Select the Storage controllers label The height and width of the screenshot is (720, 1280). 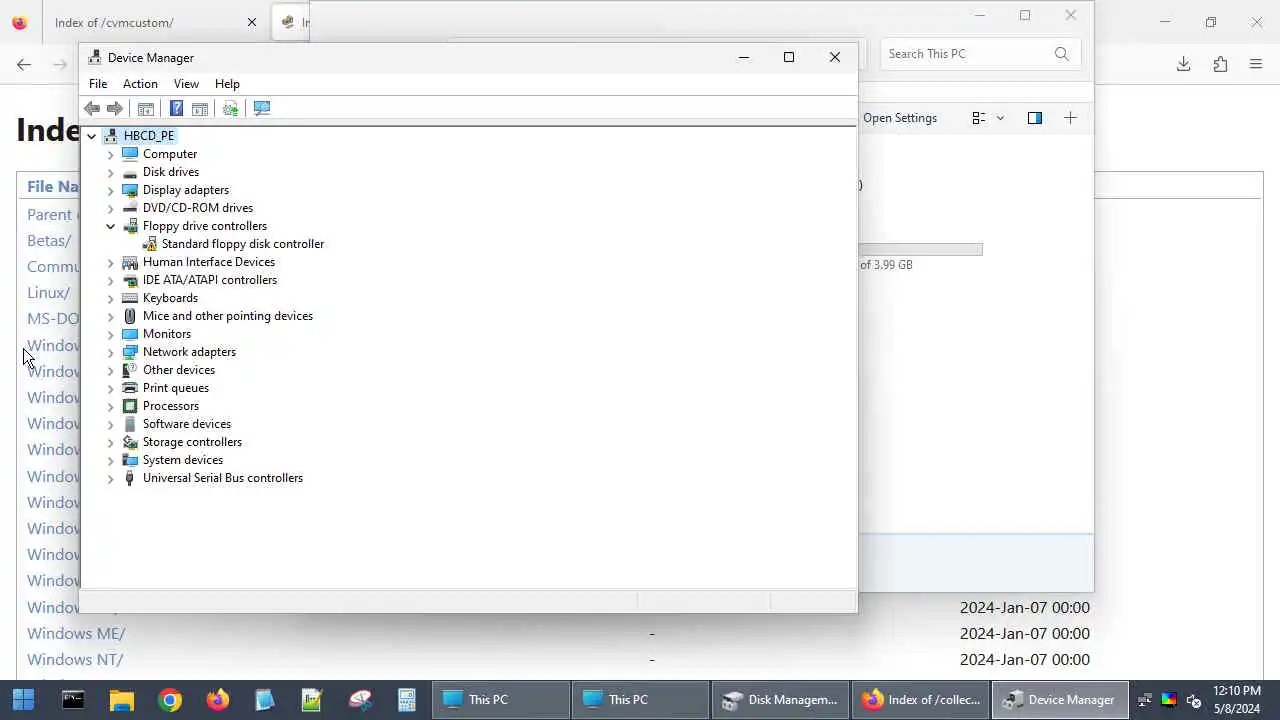192,442
